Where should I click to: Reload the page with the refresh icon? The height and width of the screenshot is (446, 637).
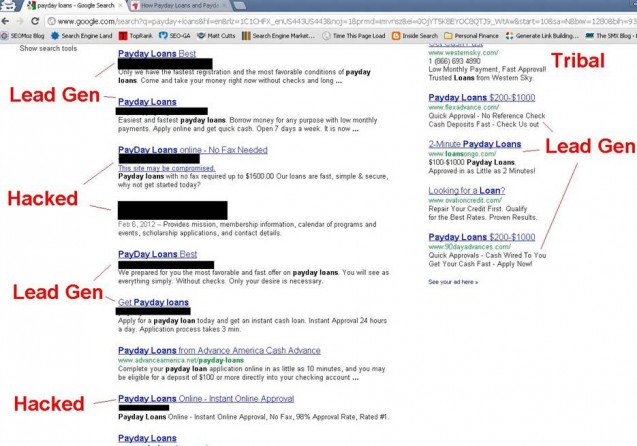[35, 21]
